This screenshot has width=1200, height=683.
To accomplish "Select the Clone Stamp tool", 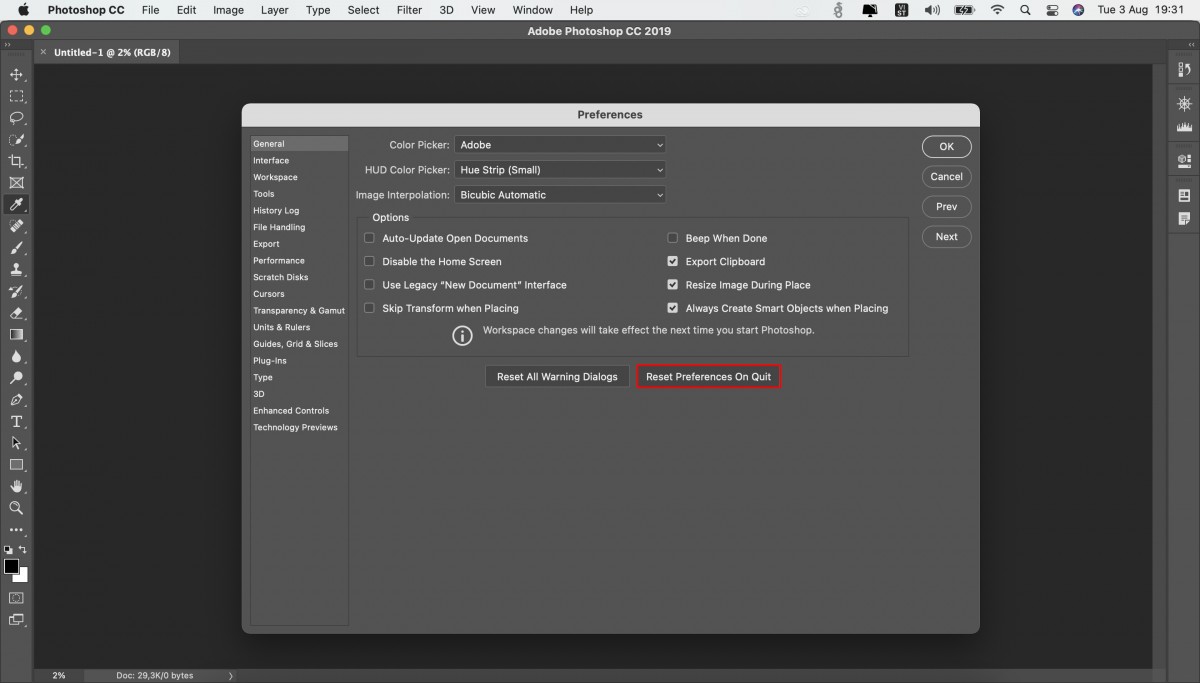I will 16,270.
